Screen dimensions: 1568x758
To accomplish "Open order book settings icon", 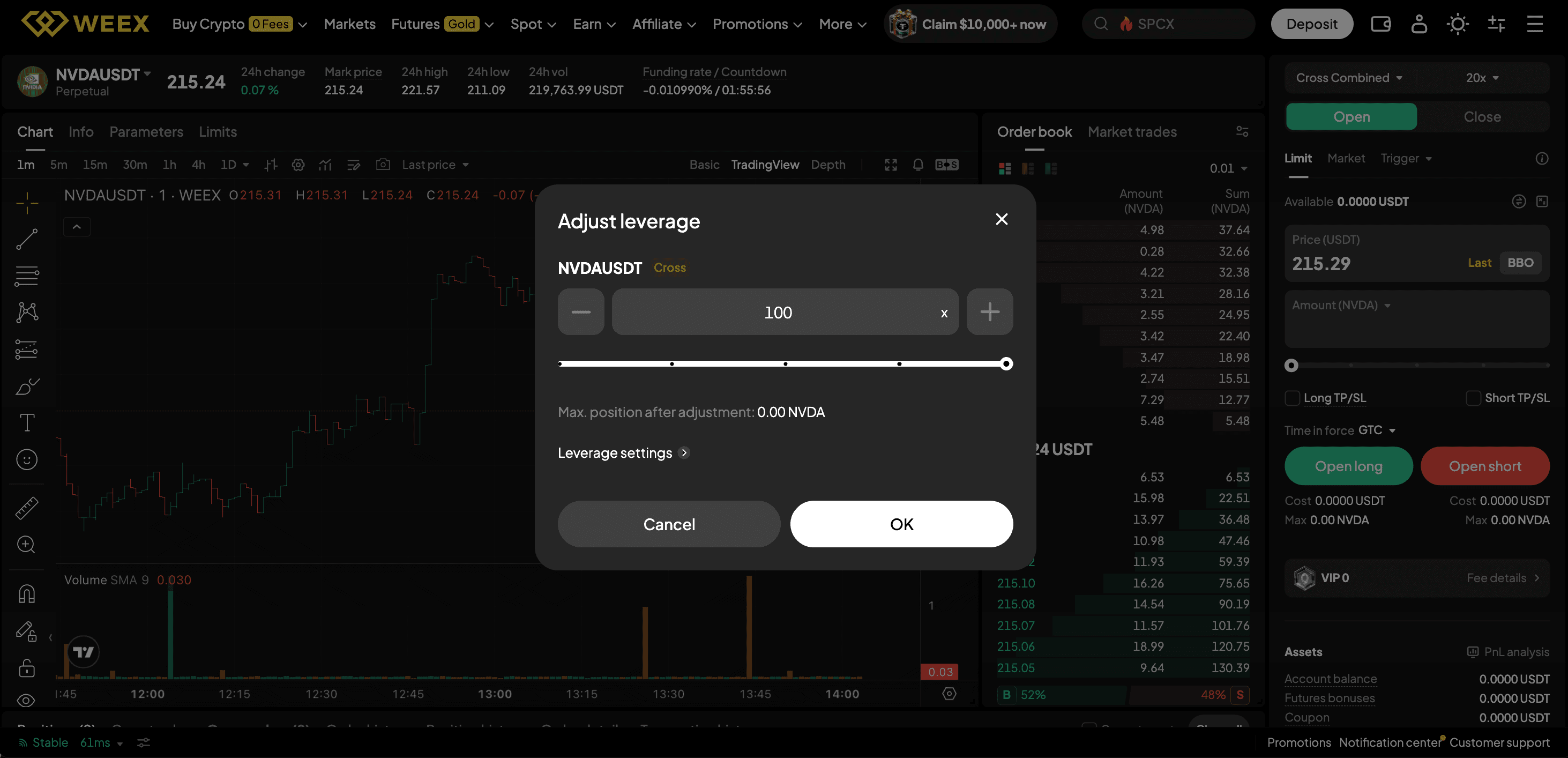I will click(x=1242, y=131).
